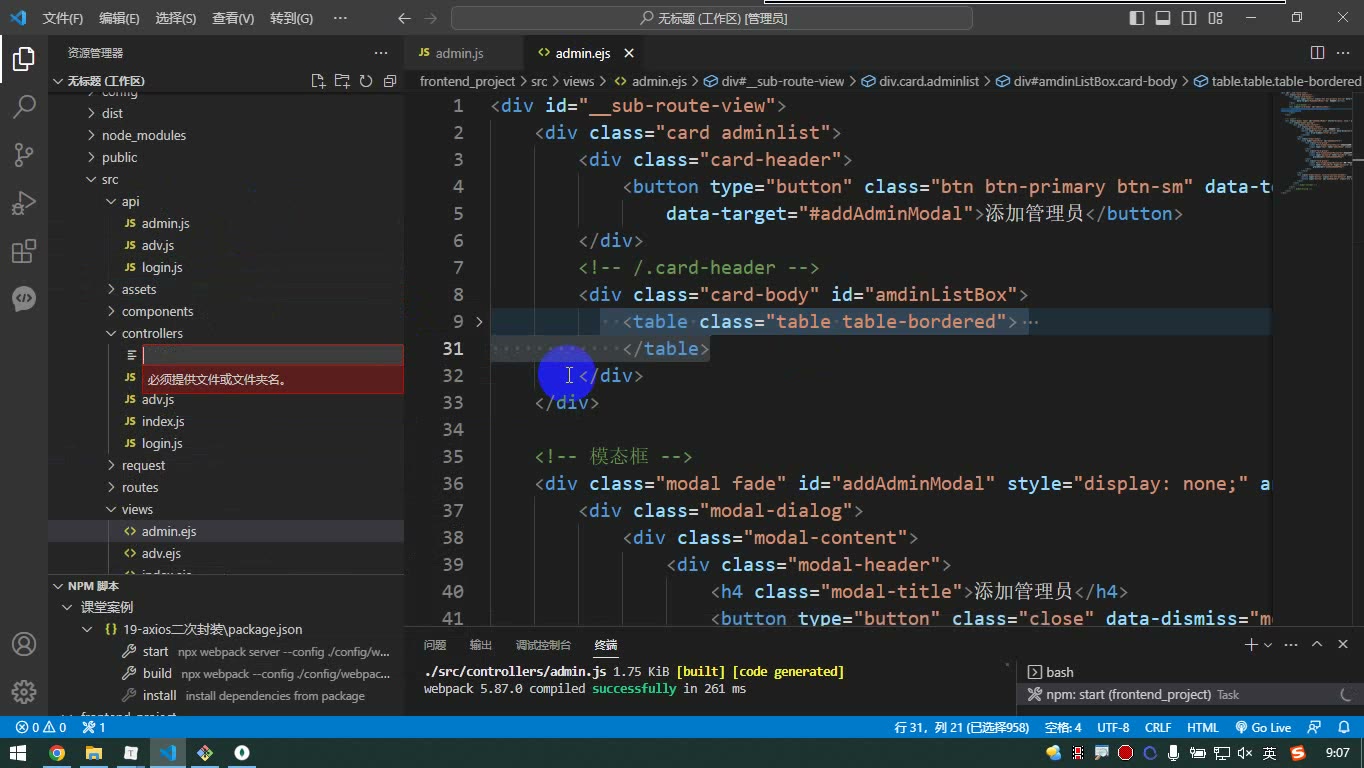Click the new file name input field
This screenshot has height=768, width=1364.
click(x=272, y=355)
